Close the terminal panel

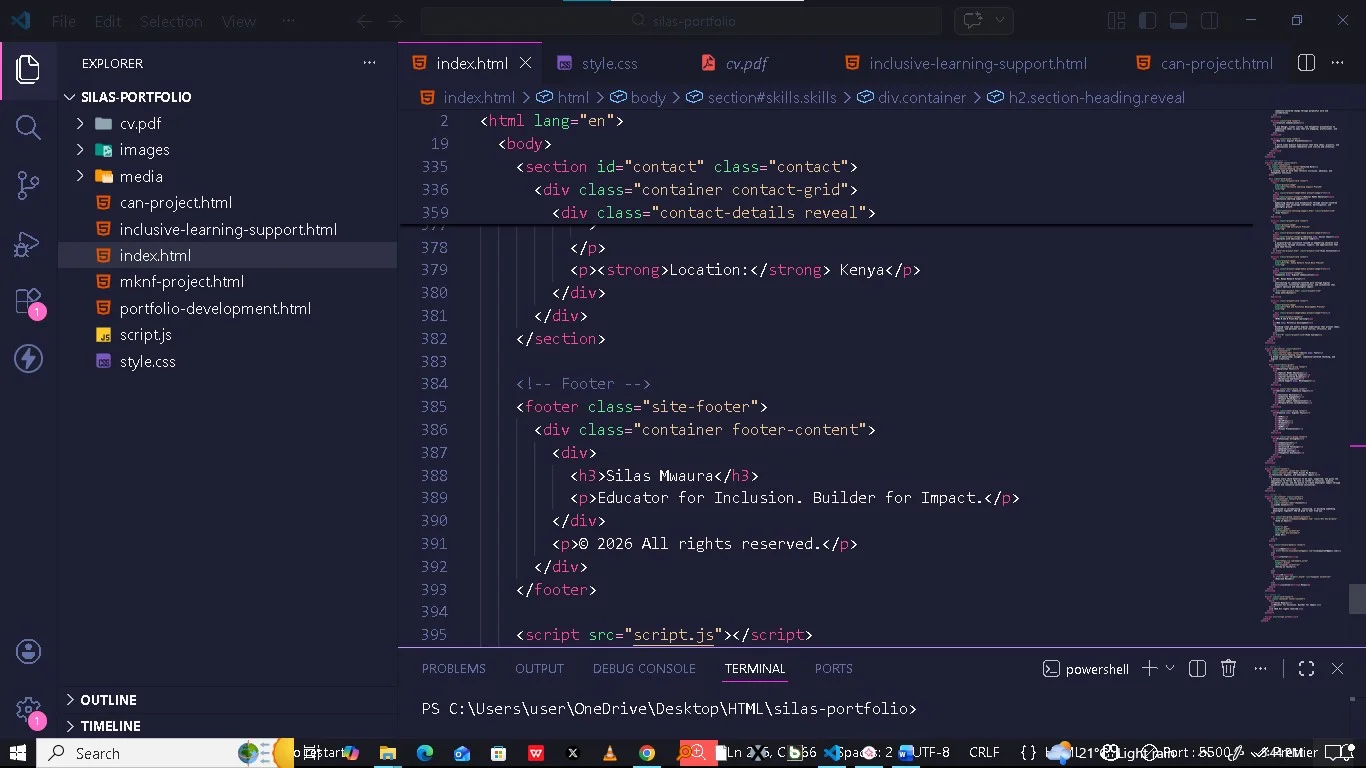[1337, 669]
